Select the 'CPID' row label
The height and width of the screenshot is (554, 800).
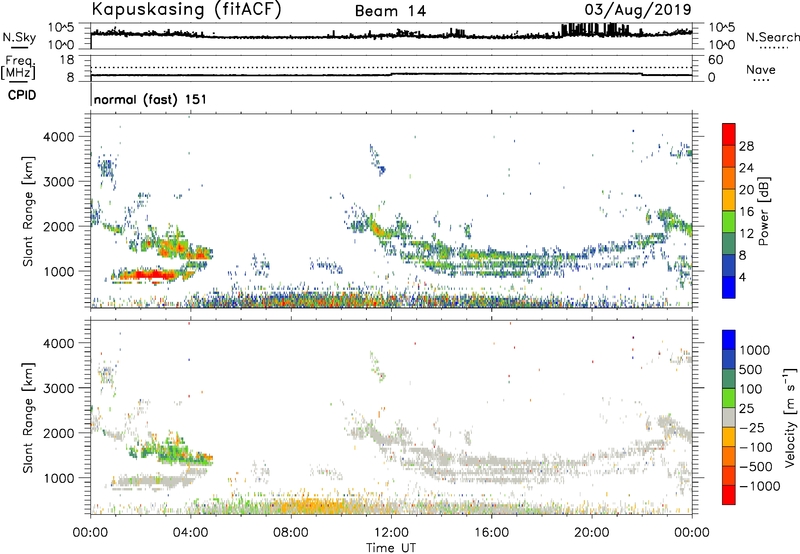(x=22, y=95)
